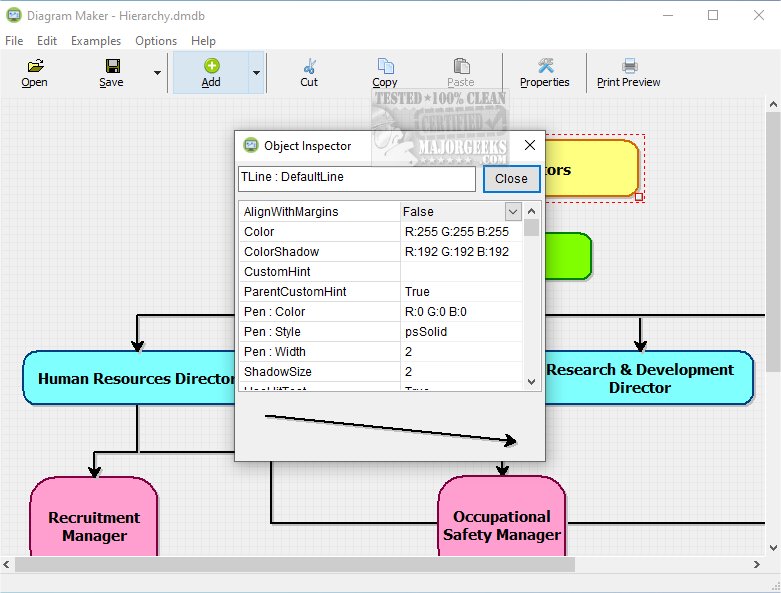Select the Recruitment Manager node
This screenshot has width=781, height=593.
(x=94, y=526)
